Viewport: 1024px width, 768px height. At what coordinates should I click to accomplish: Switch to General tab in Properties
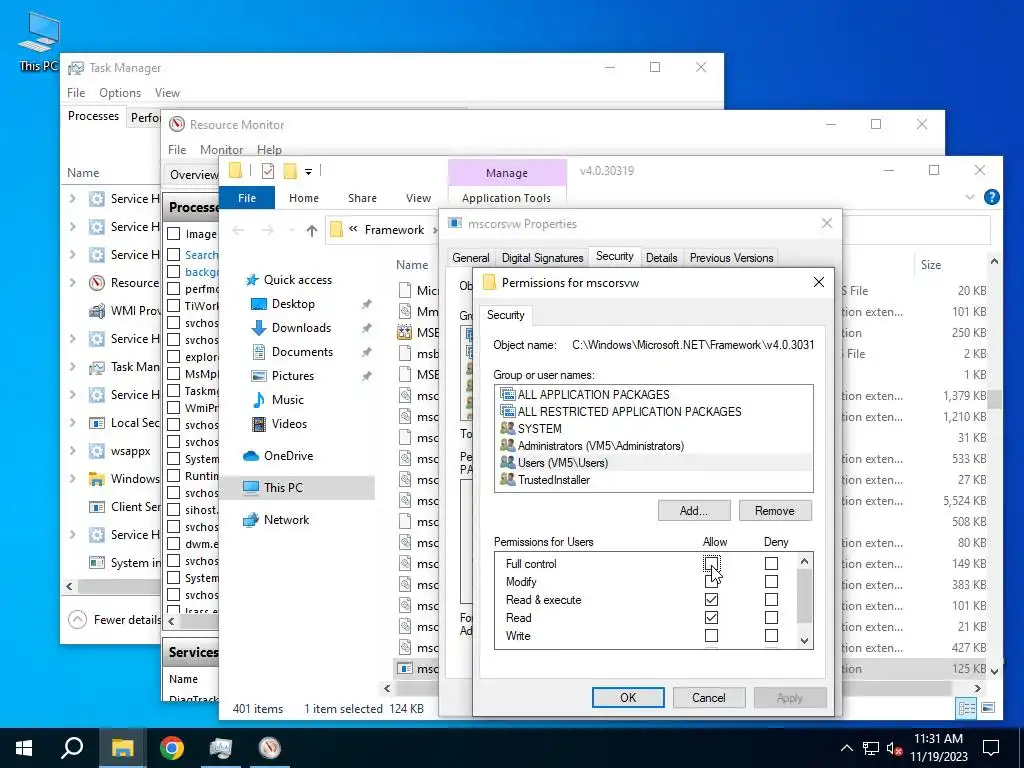470,258
